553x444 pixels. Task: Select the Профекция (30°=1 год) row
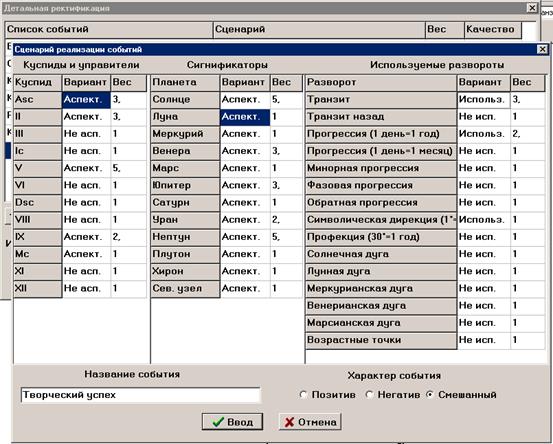(x=381, y=237)
